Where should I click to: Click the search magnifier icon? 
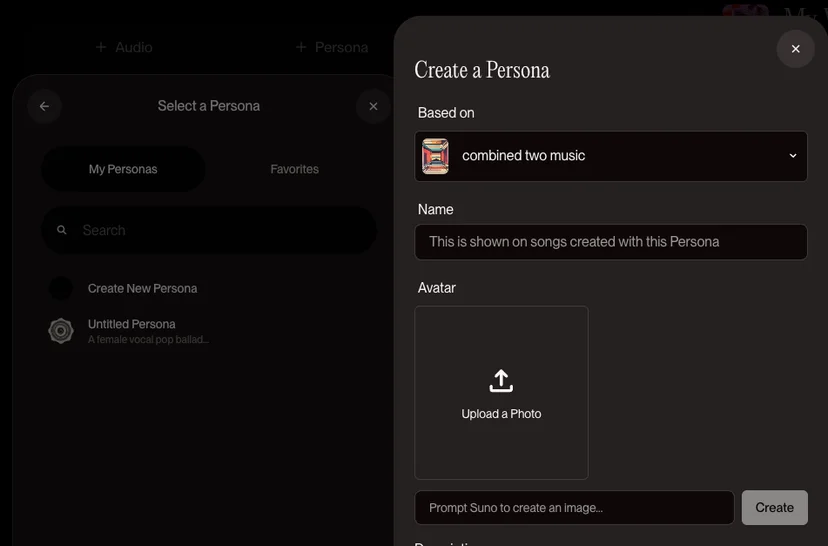62,230
